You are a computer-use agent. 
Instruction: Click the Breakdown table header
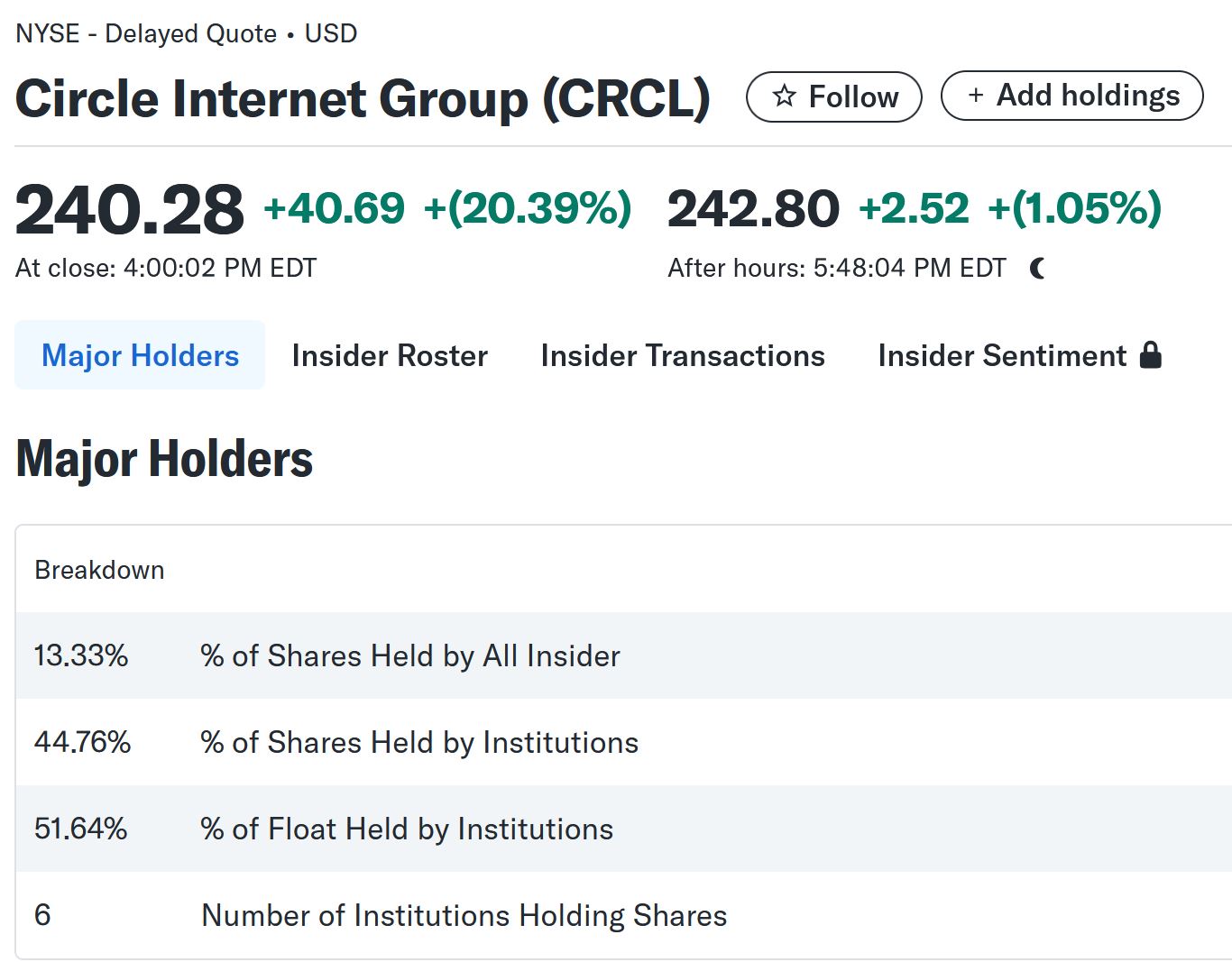click(x=99, y=570)
